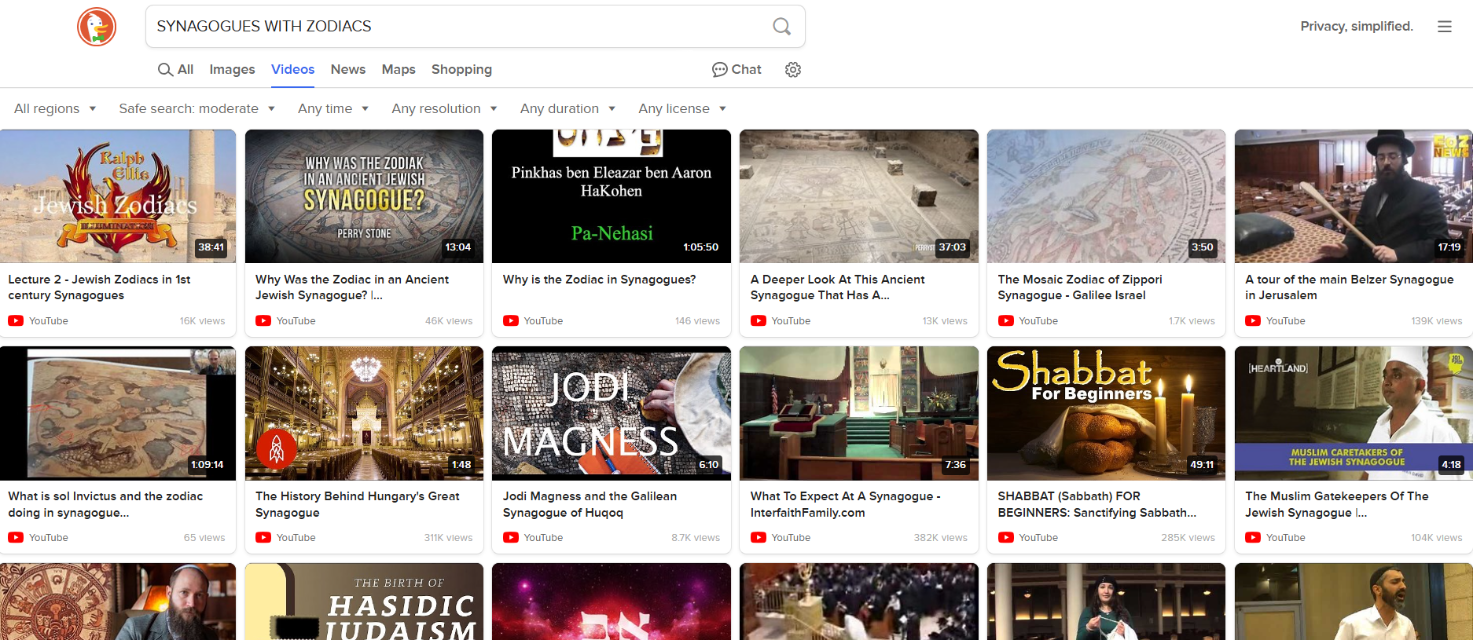The height and width of the screenshot is (640, 1473).
Task: Play the Shabbat For Beginners thumbnail
Action: (x=1106, y=413)
